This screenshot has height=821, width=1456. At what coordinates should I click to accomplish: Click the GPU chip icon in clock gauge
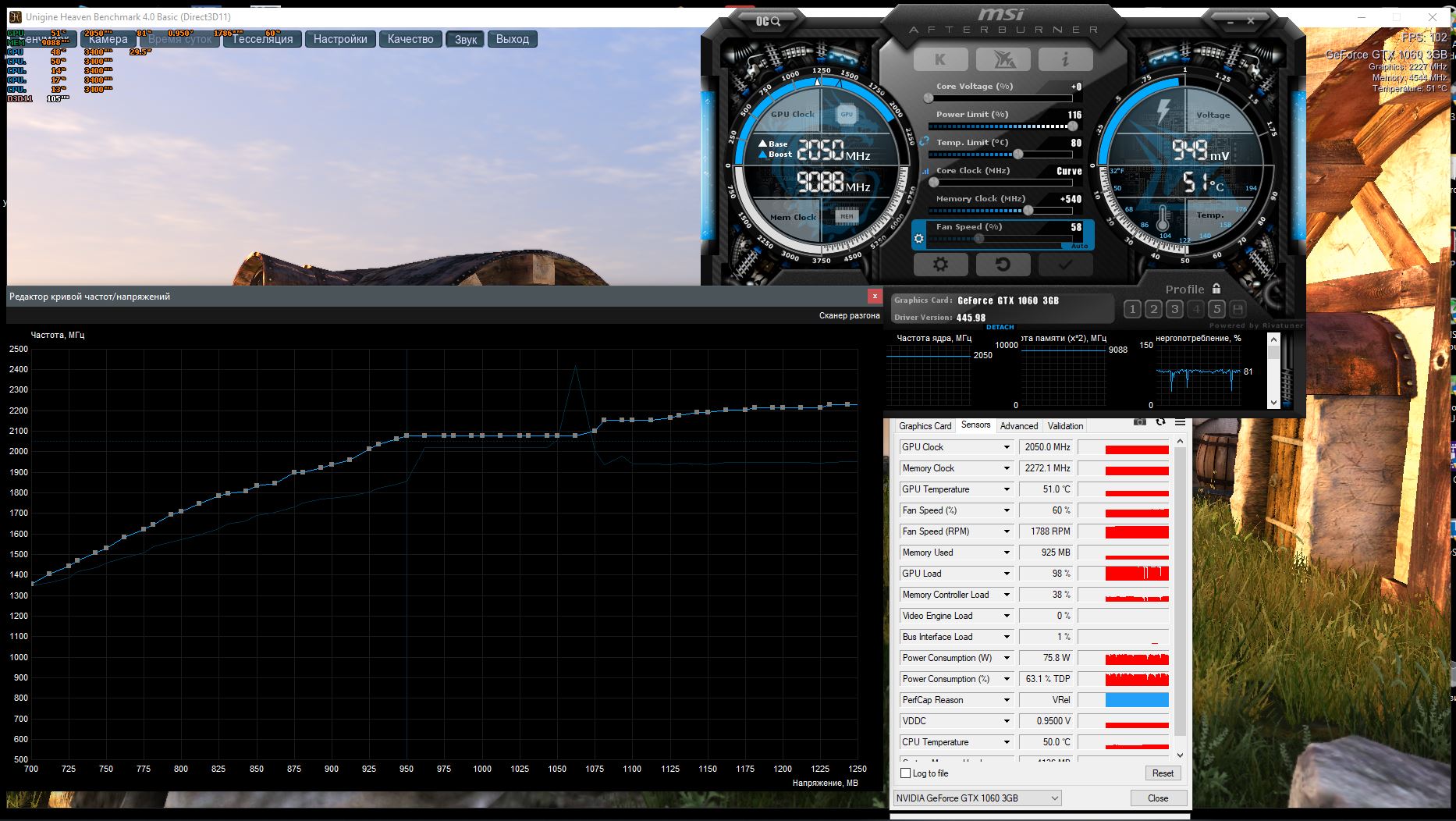847,114
